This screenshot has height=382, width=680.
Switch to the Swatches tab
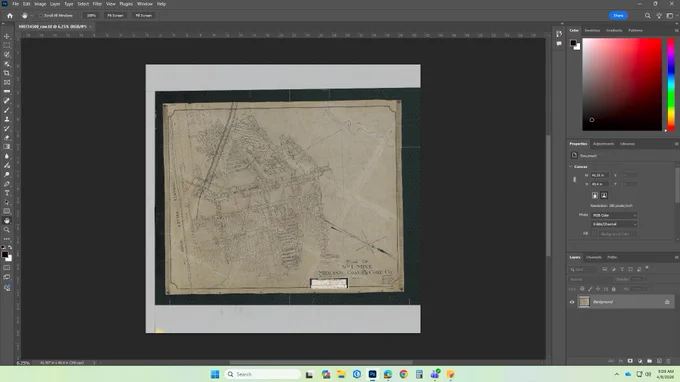coord(592,30)
